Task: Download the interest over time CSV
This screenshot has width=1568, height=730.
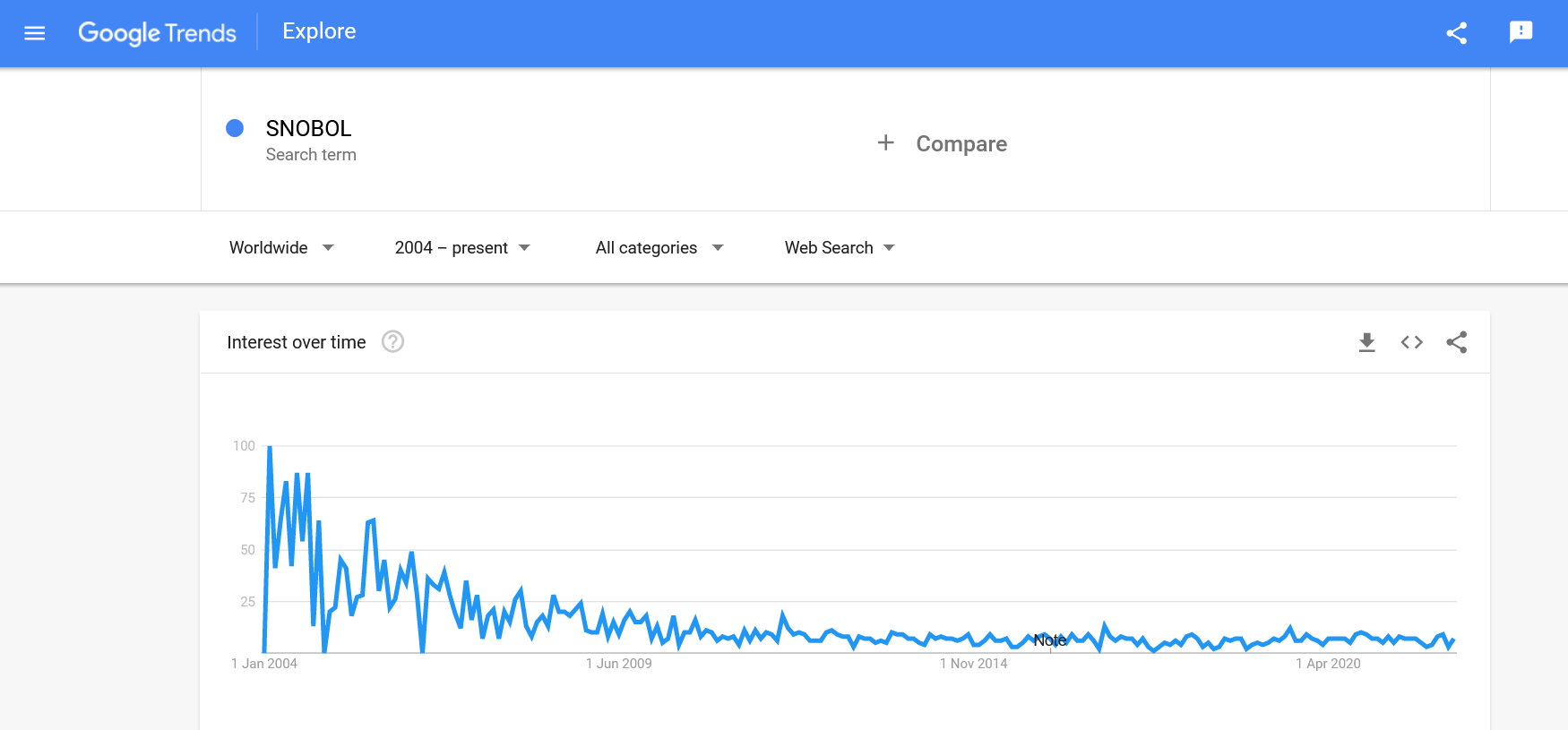Action: (1366, 342)
